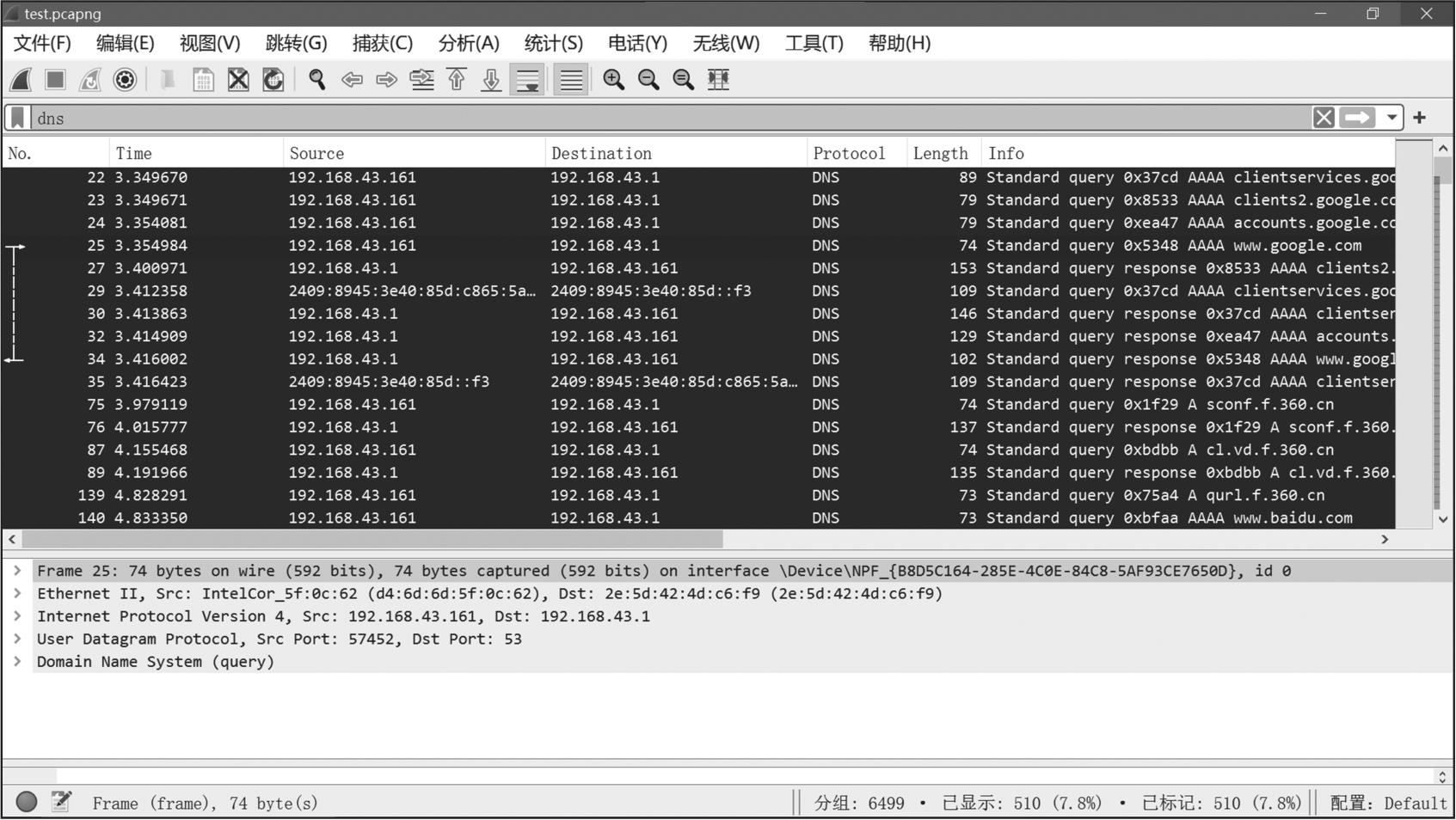Reload the capture file
1456x820 pixels.
tap(273, 80)
